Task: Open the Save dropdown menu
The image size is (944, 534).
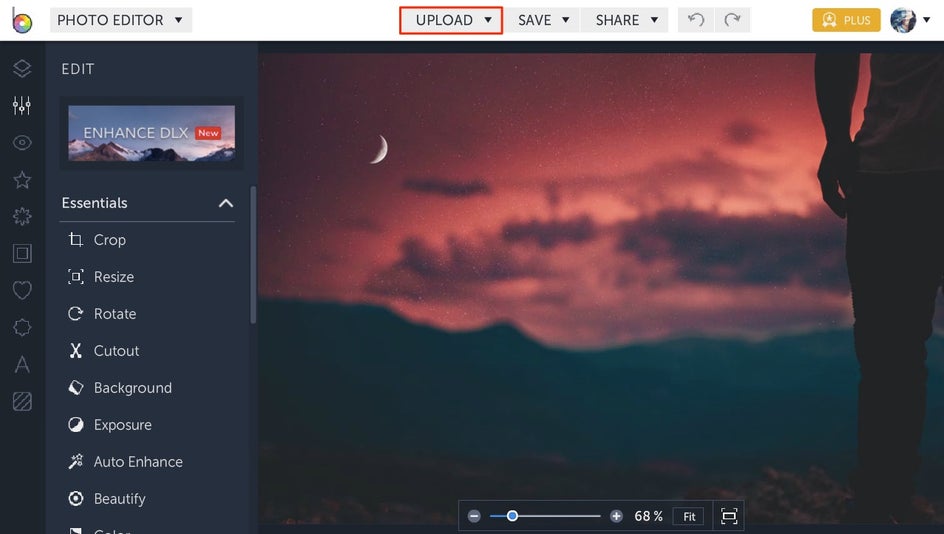Action: [542, 20]
